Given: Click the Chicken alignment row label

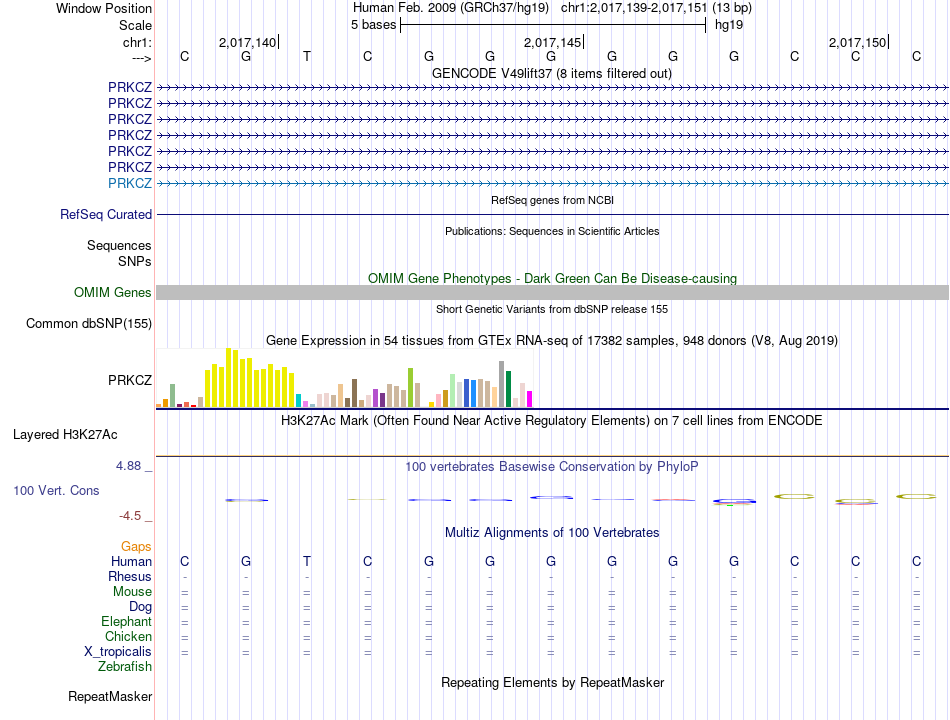Looking at the screenshot, I should [x=128, y=636].
